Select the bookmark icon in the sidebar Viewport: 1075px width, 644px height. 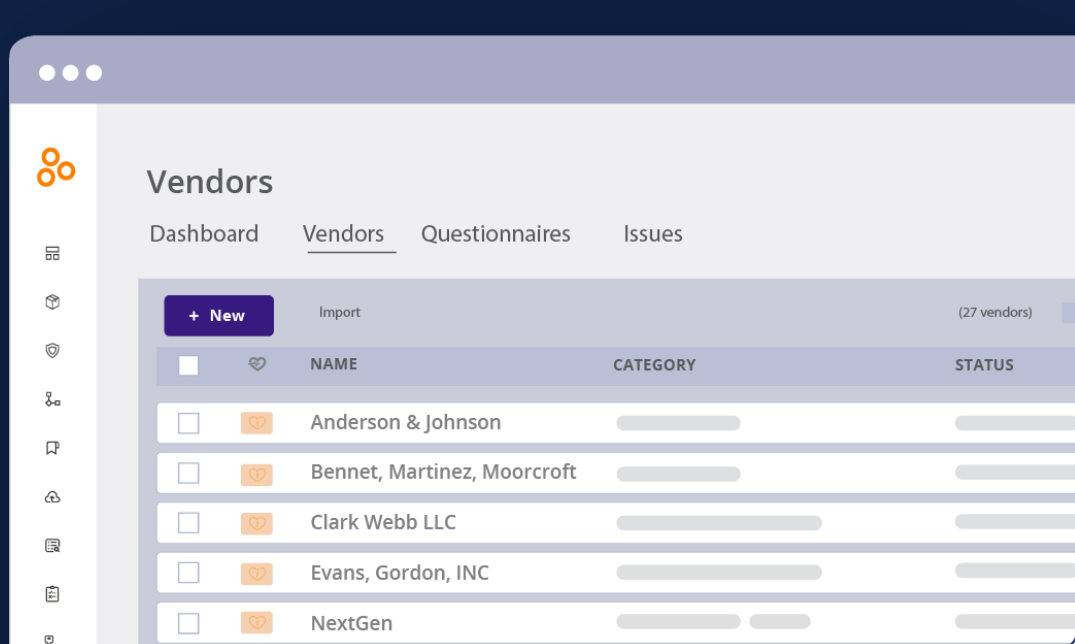52,447
